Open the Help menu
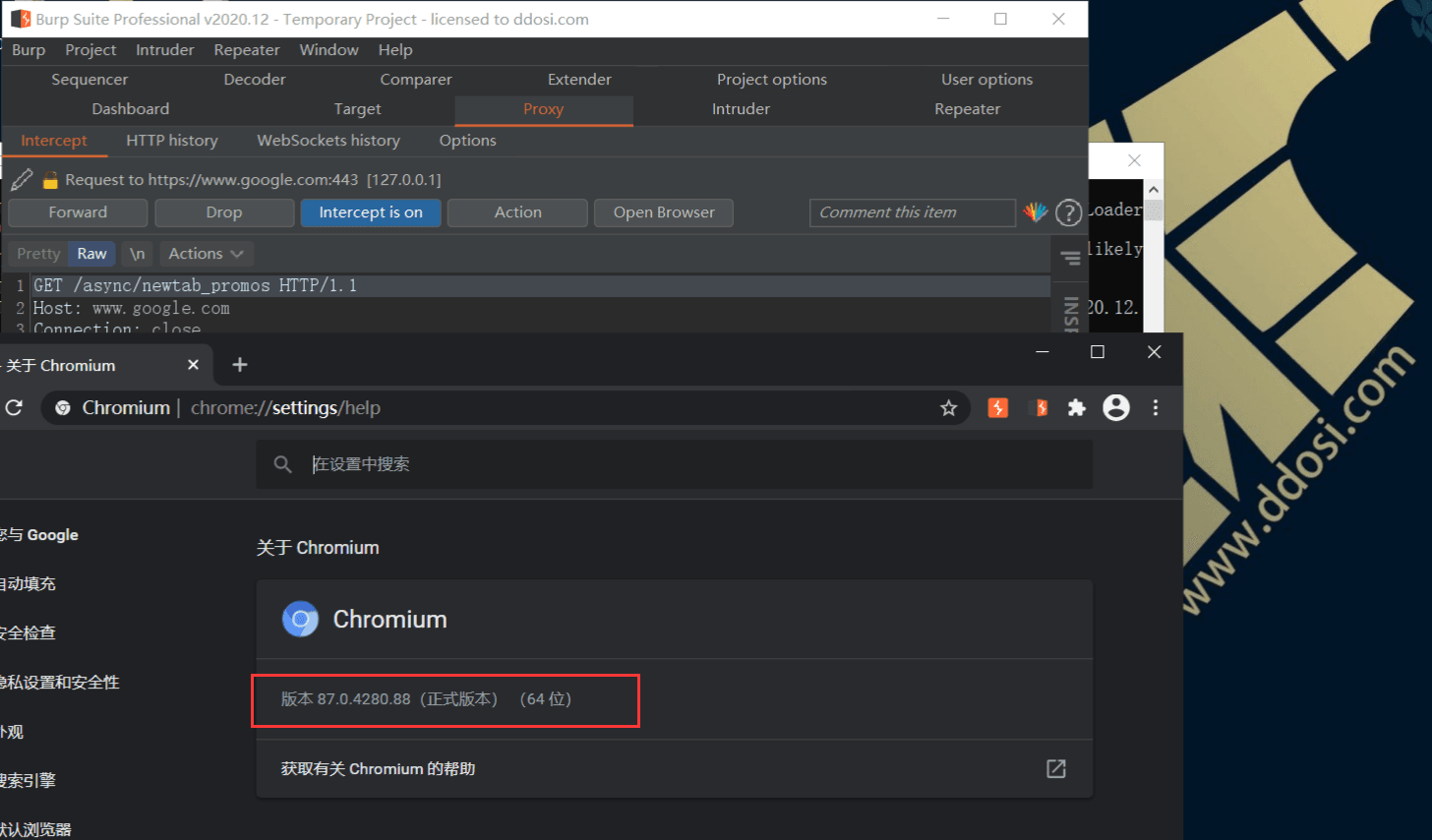Viewport: 1432px width, 840px height. [x=395, y=50]
